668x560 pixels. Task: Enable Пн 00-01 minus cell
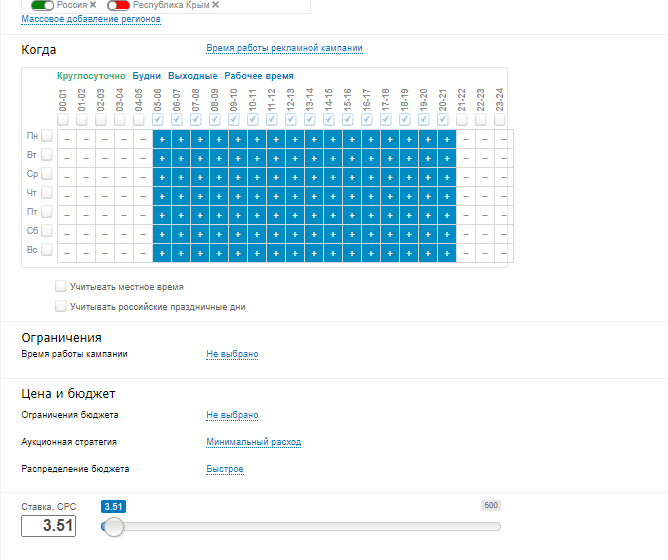67,139
